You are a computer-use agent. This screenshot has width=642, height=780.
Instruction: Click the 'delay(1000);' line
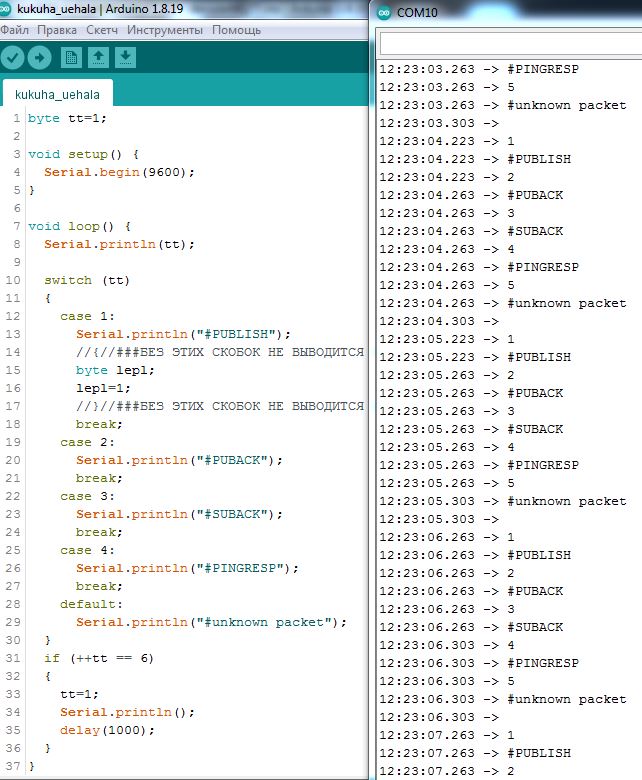[x=107, y=730]
